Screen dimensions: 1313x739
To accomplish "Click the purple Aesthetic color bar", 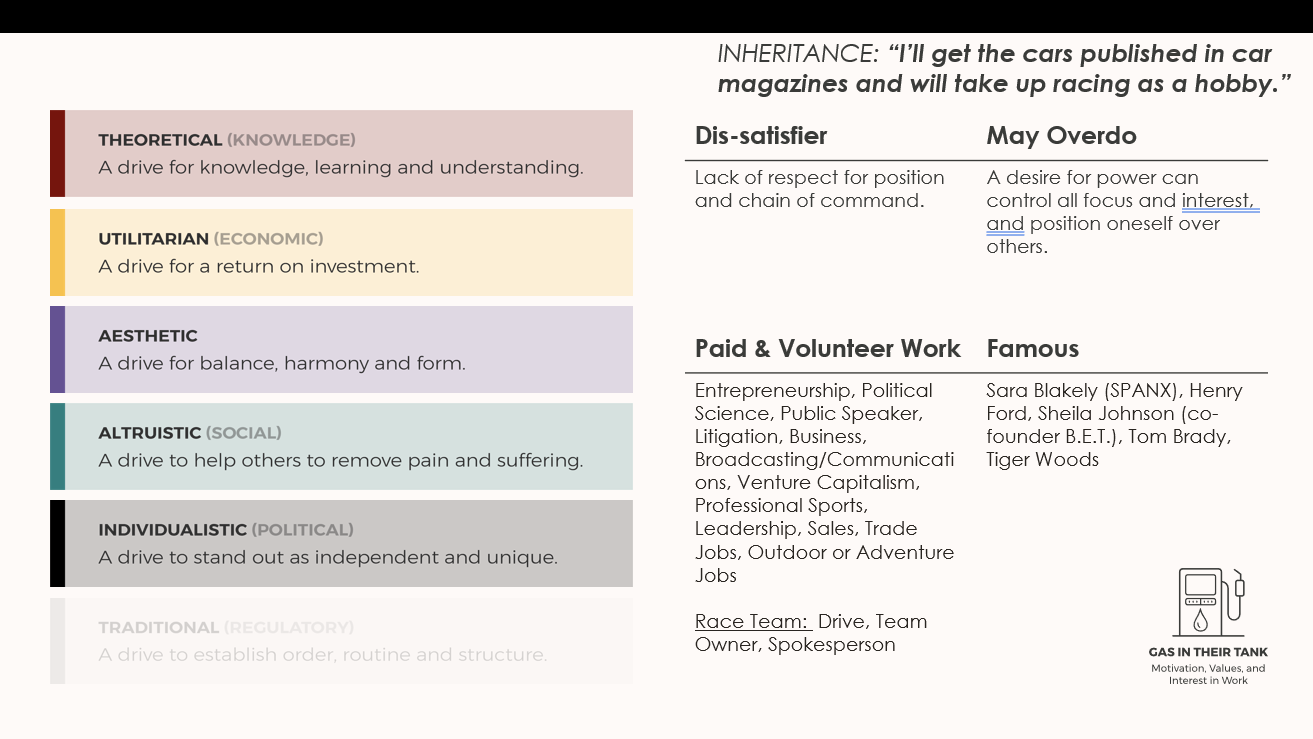I will click(x=58, y=349).
